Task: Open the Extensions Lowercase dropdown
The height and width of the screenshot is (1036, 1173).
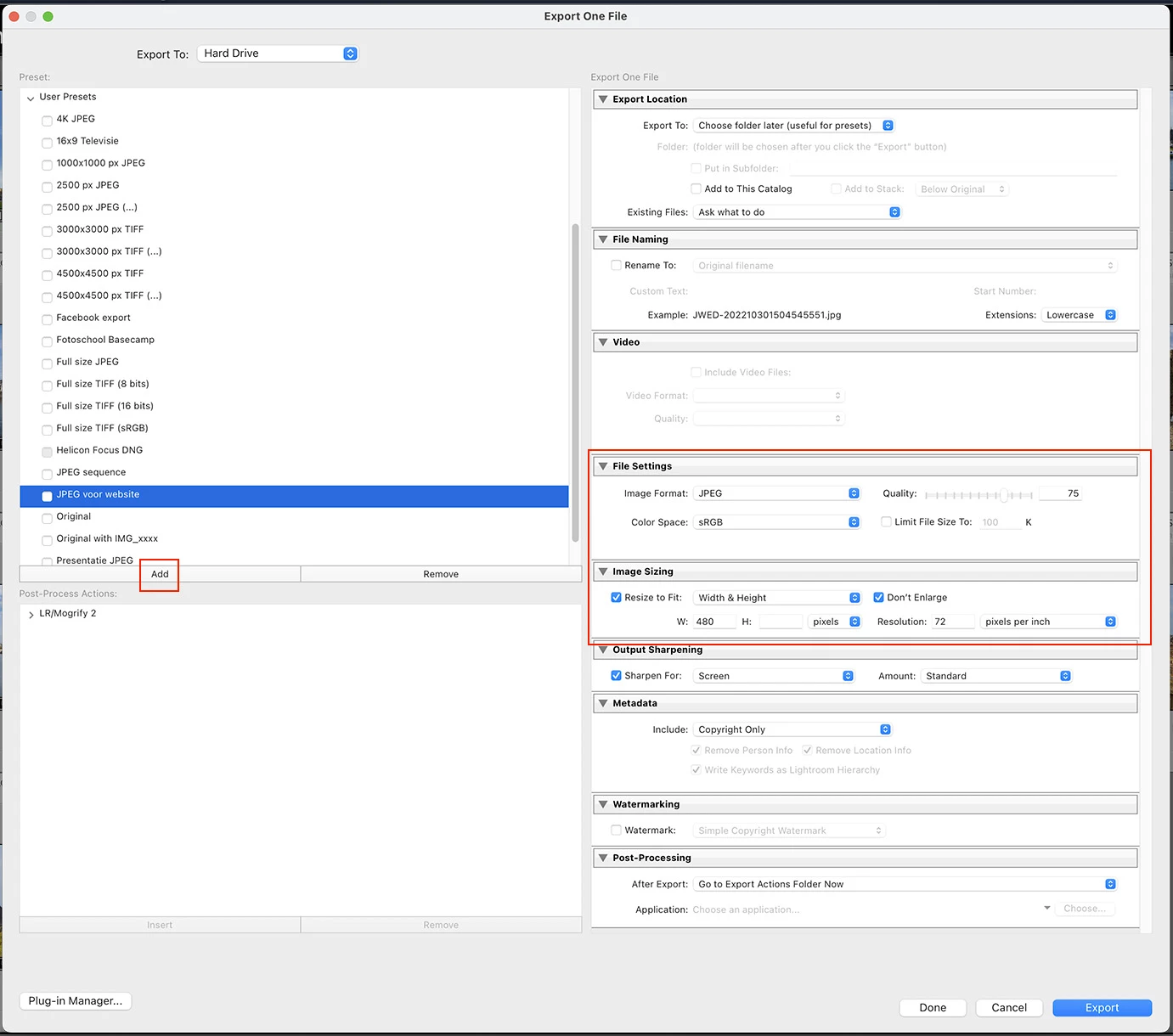Action: click(1079, 315)
